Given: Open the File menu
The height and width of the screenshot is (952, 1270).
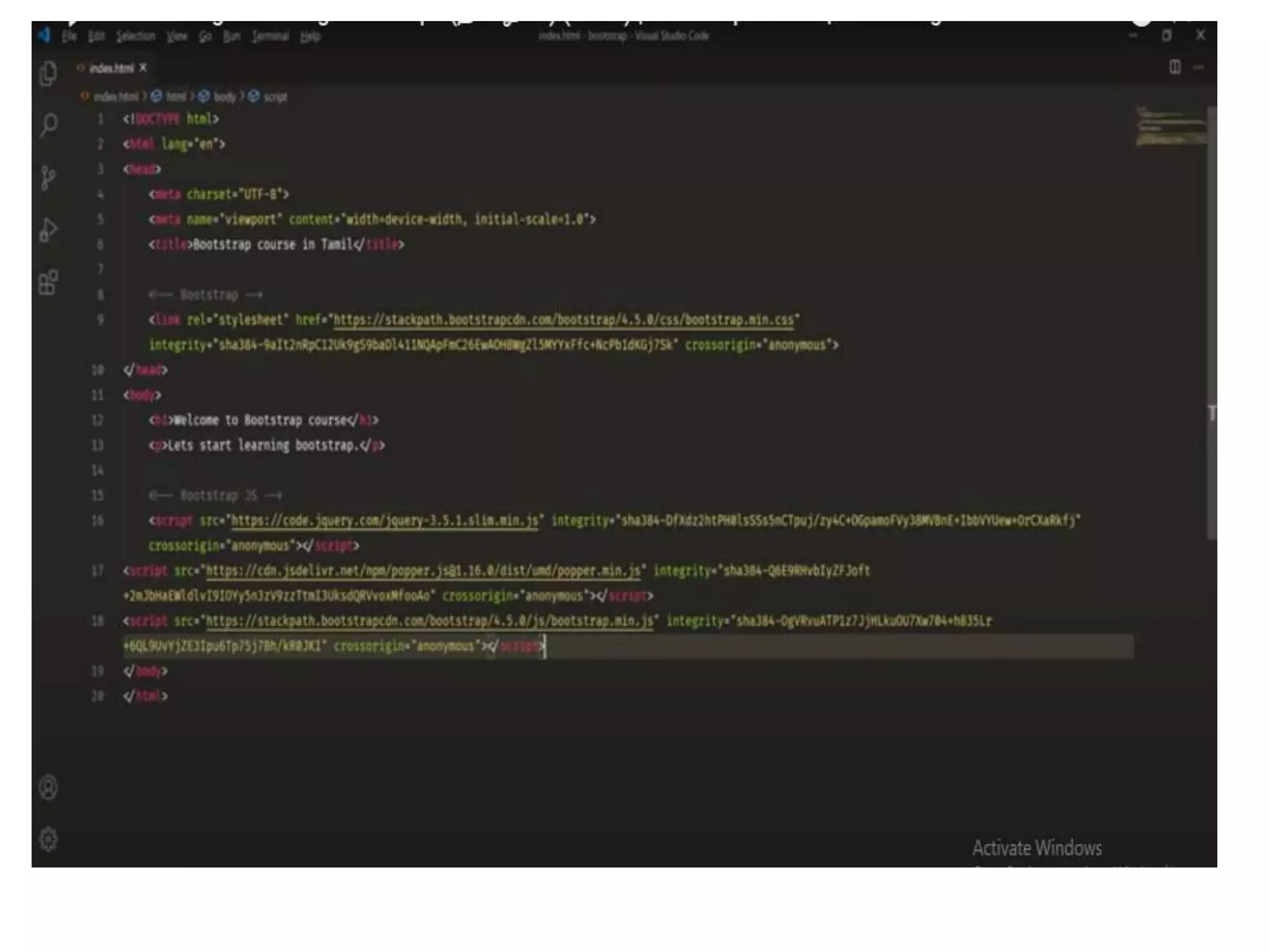Looking at the screenshot, I should coord(69,37).
